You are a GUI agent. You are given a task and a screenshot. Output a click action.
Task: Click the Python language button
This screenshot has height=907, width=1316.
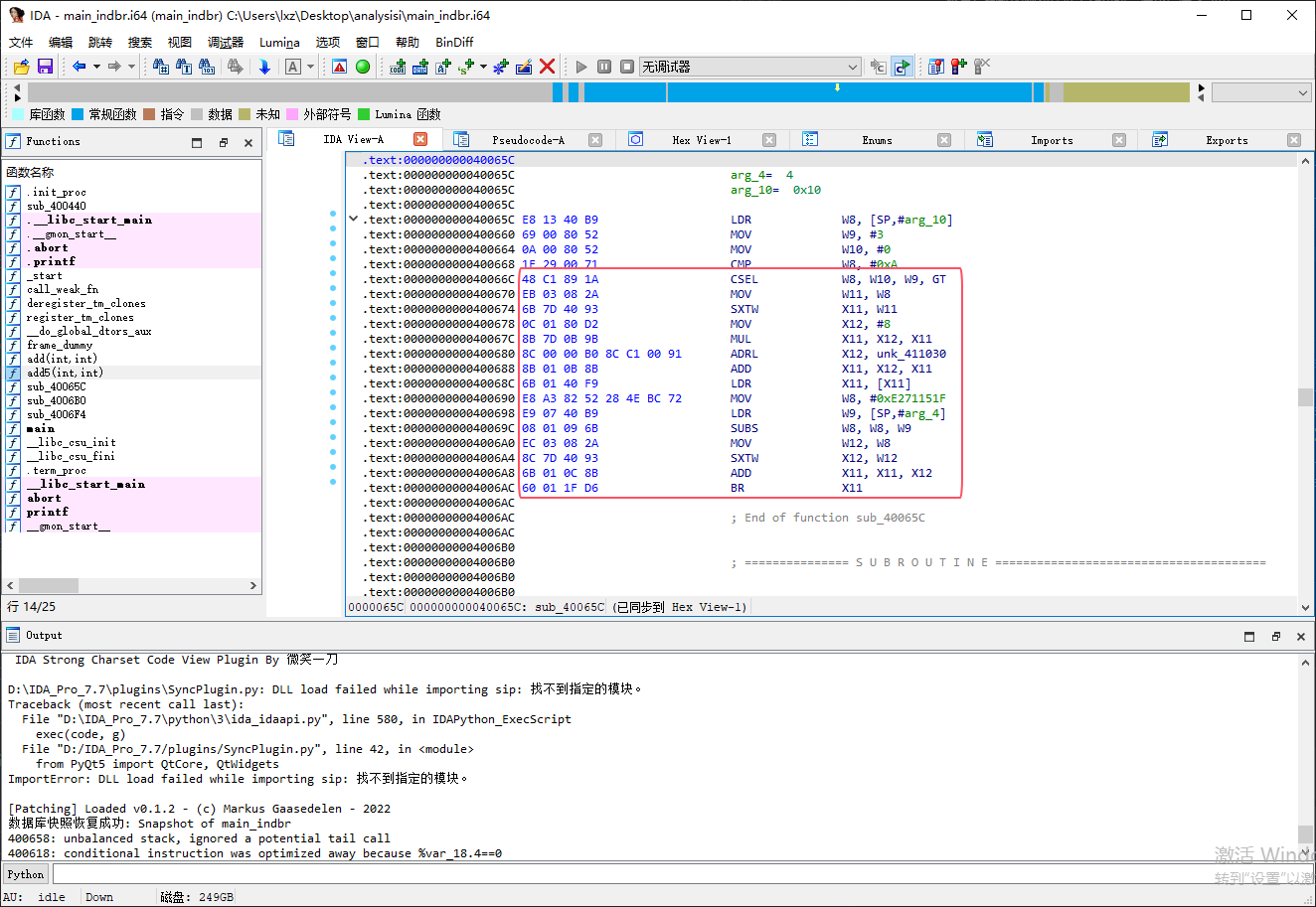pyautogui.click(x=26, y=874)
